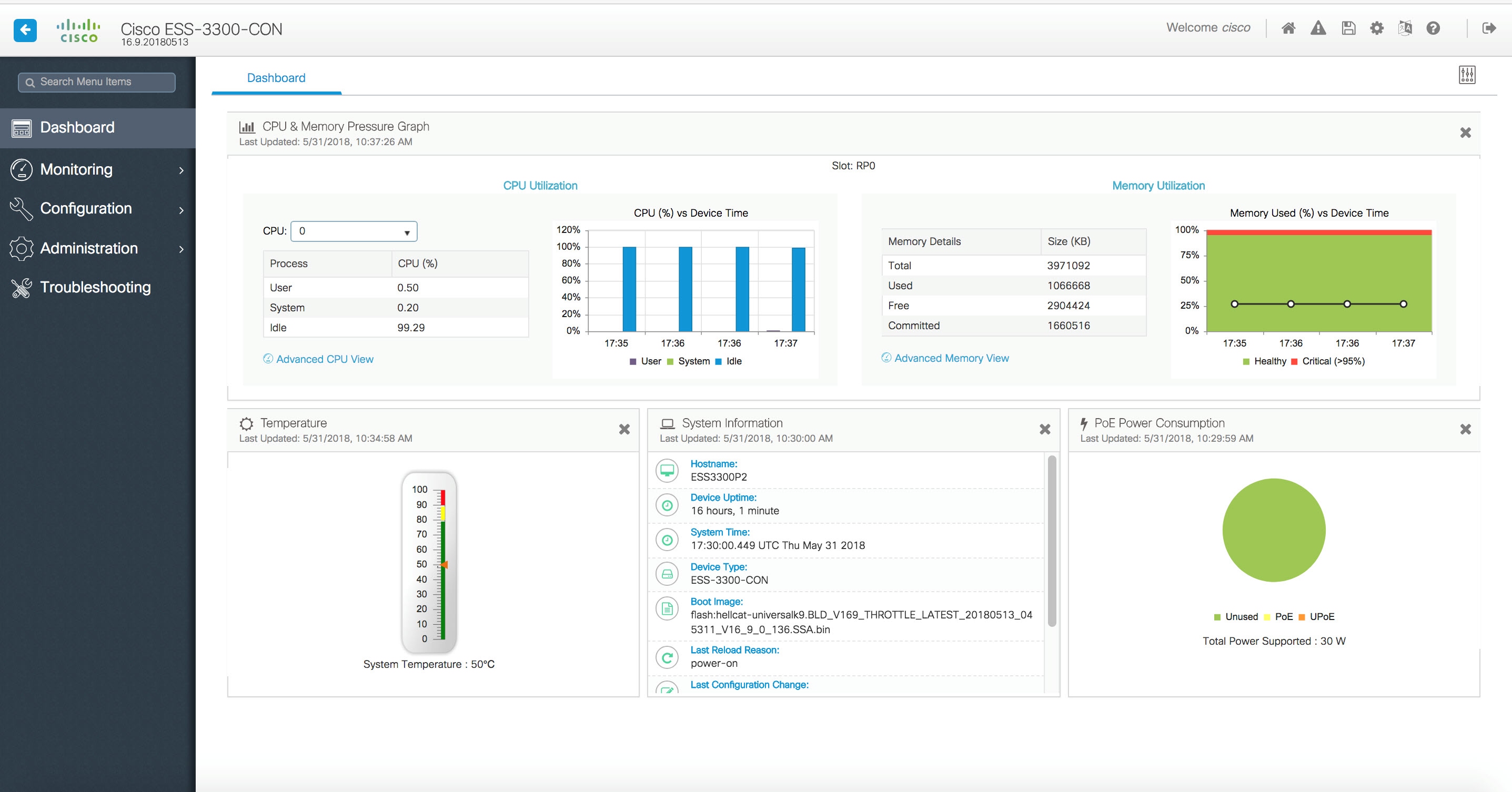Open the Advanced Memory View link
This screenshot has width=1512, height=792.
point(952,359)
